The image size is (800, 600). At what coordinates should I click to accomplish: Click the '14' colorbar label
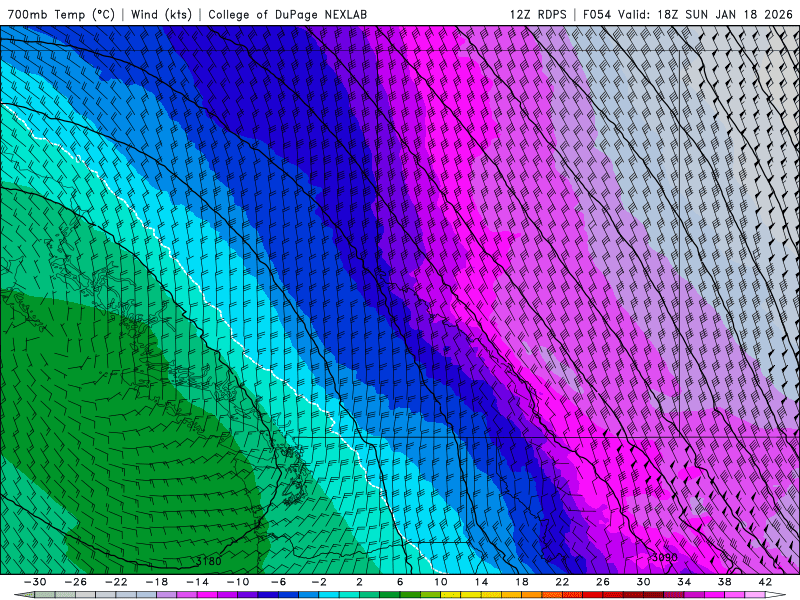pyautogui.click(x=481, y=582)
